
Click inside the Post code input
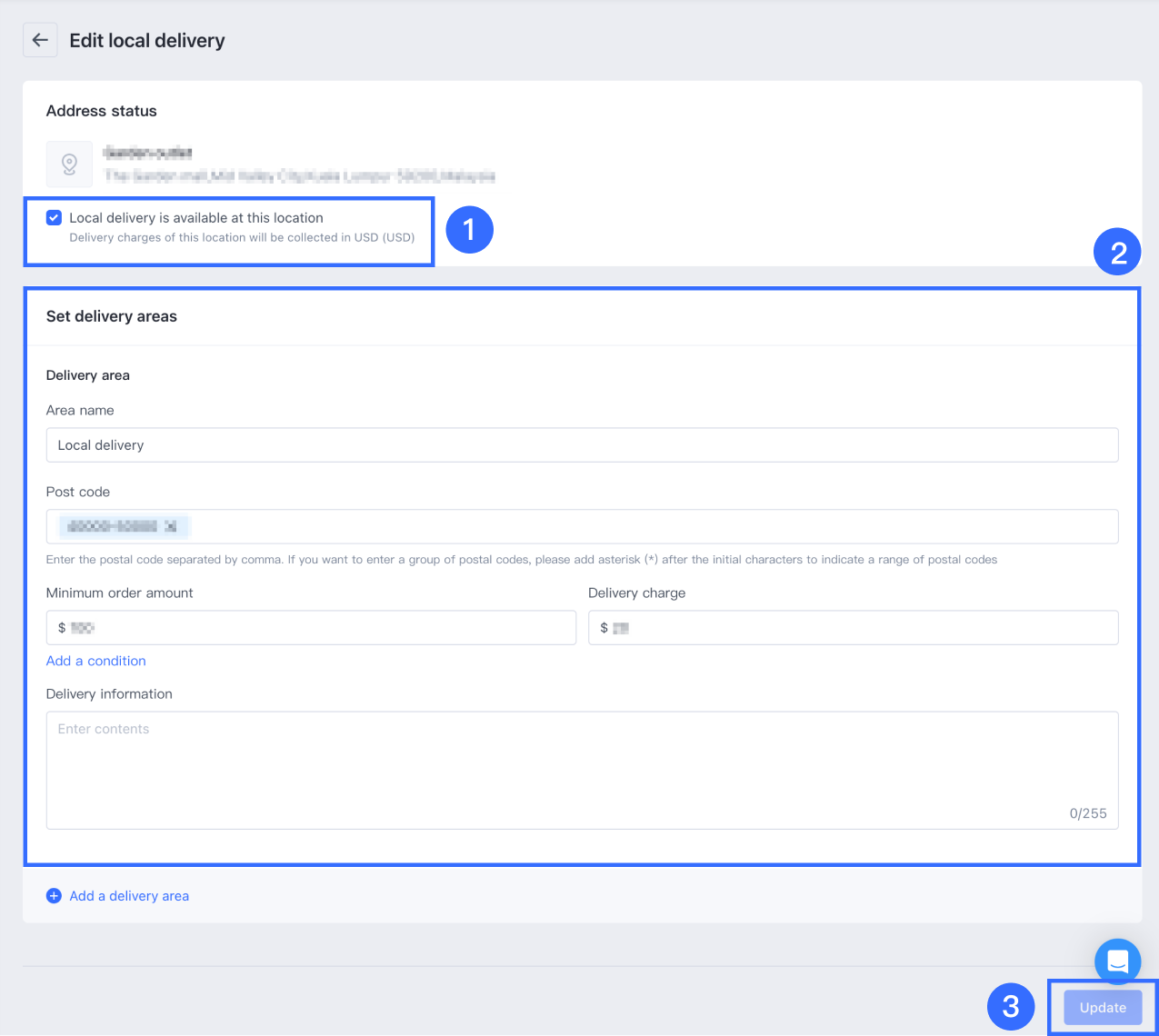coord(582,526)
